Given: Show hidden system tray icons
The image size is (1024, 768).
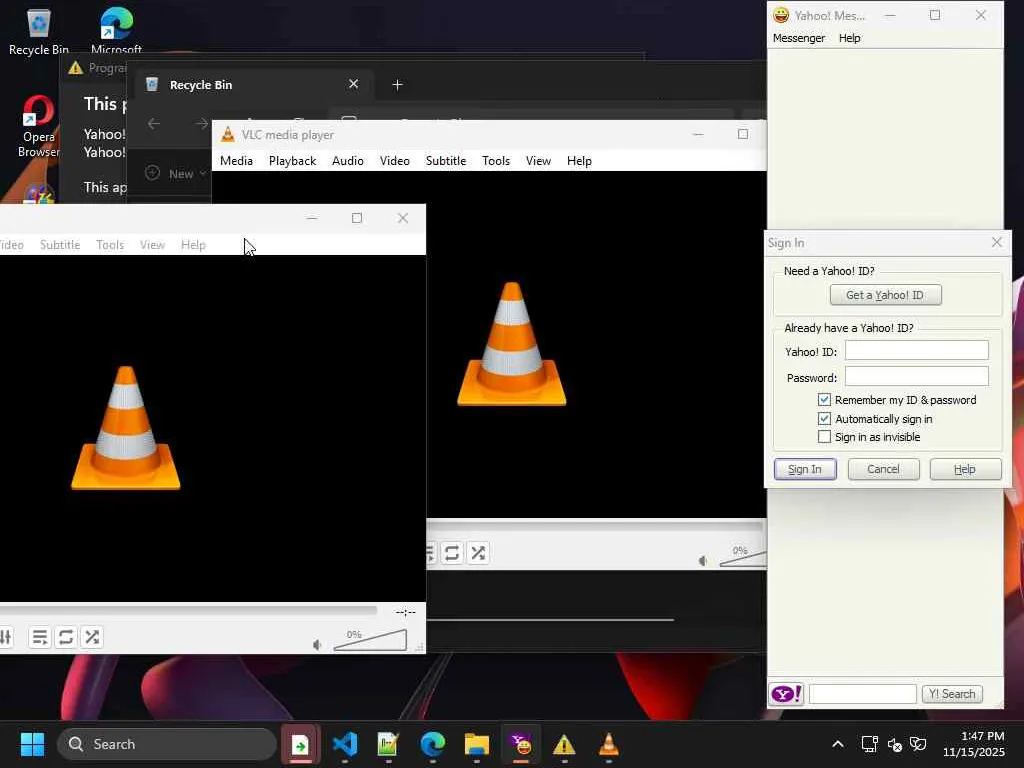Looking at the screenshot, I should click(838, 744).
